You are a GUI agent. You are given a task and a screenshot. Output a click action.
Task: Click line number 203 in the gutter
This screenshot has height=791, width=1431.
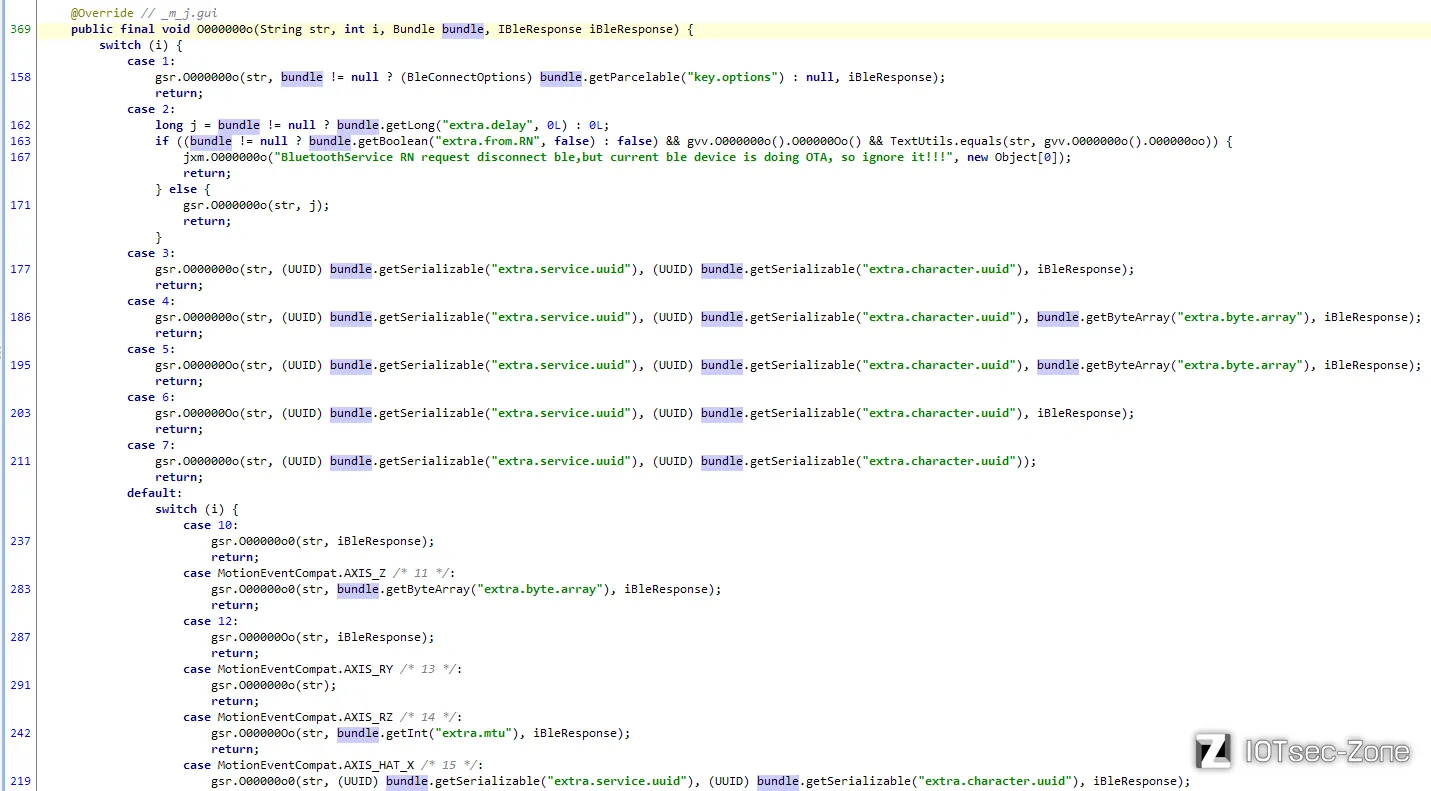[20, 413]
